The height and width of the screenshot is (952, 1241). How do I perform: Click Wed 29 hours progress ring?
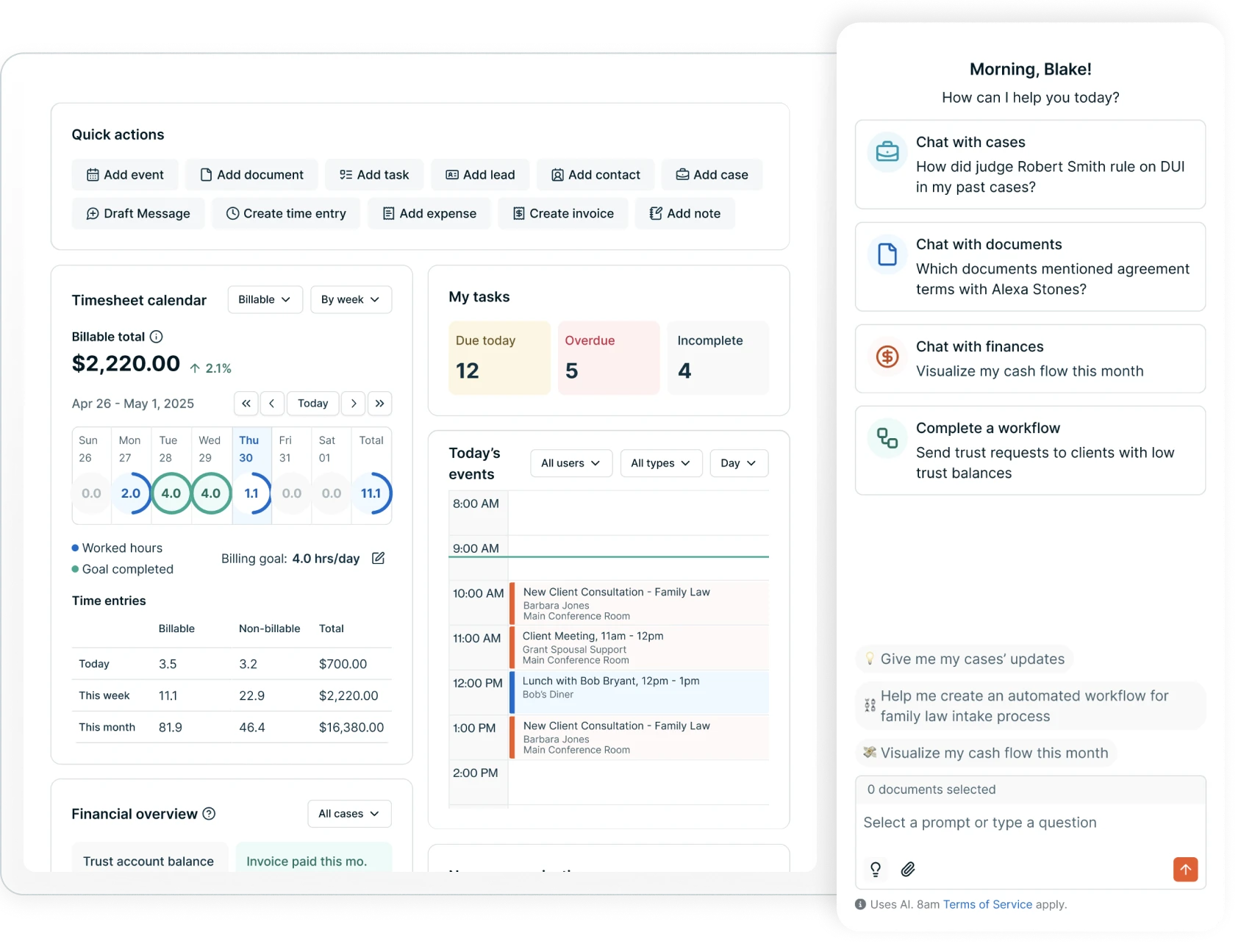tap(211, 493)
